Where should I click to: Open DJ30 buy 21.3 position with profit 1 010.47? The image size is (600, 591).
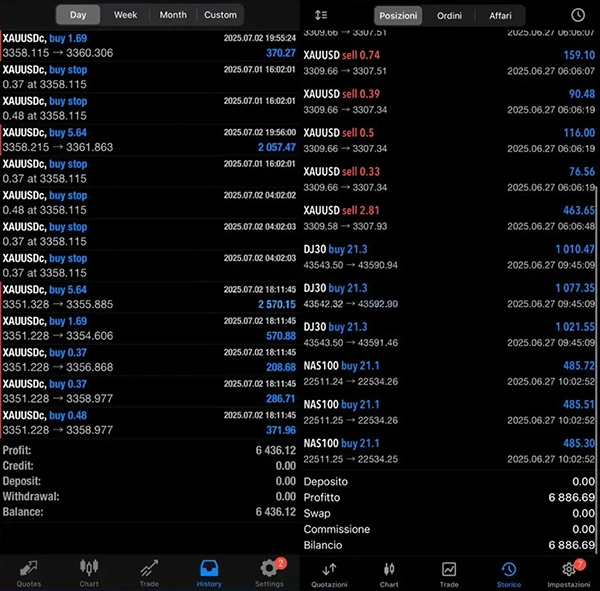(449, 257)
